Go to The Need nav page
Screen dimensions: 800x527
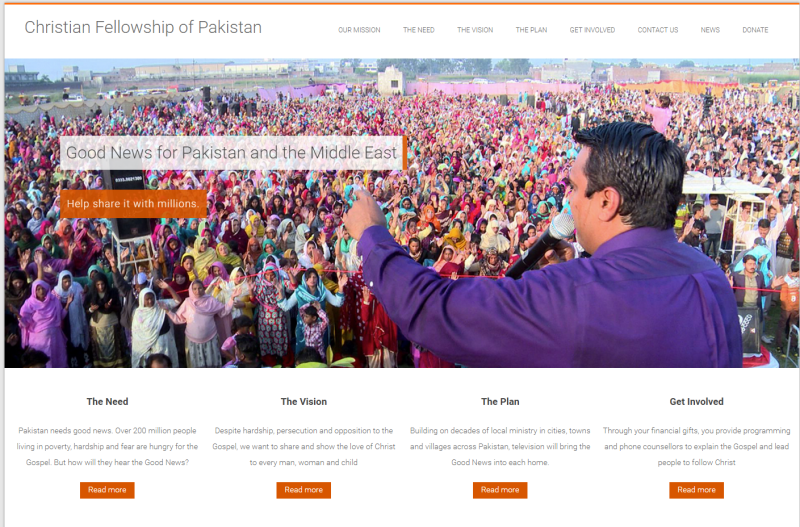[419, 30]
